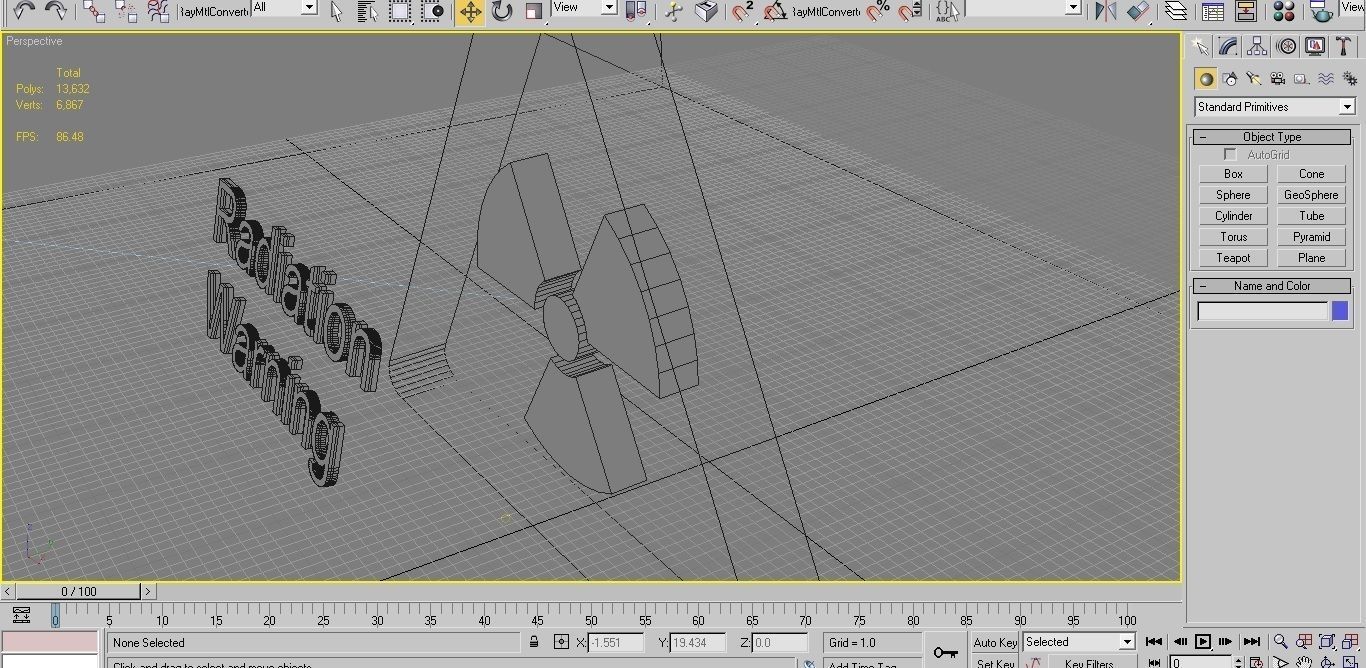Toggle Auto Key animation mode

click(995, 643)
